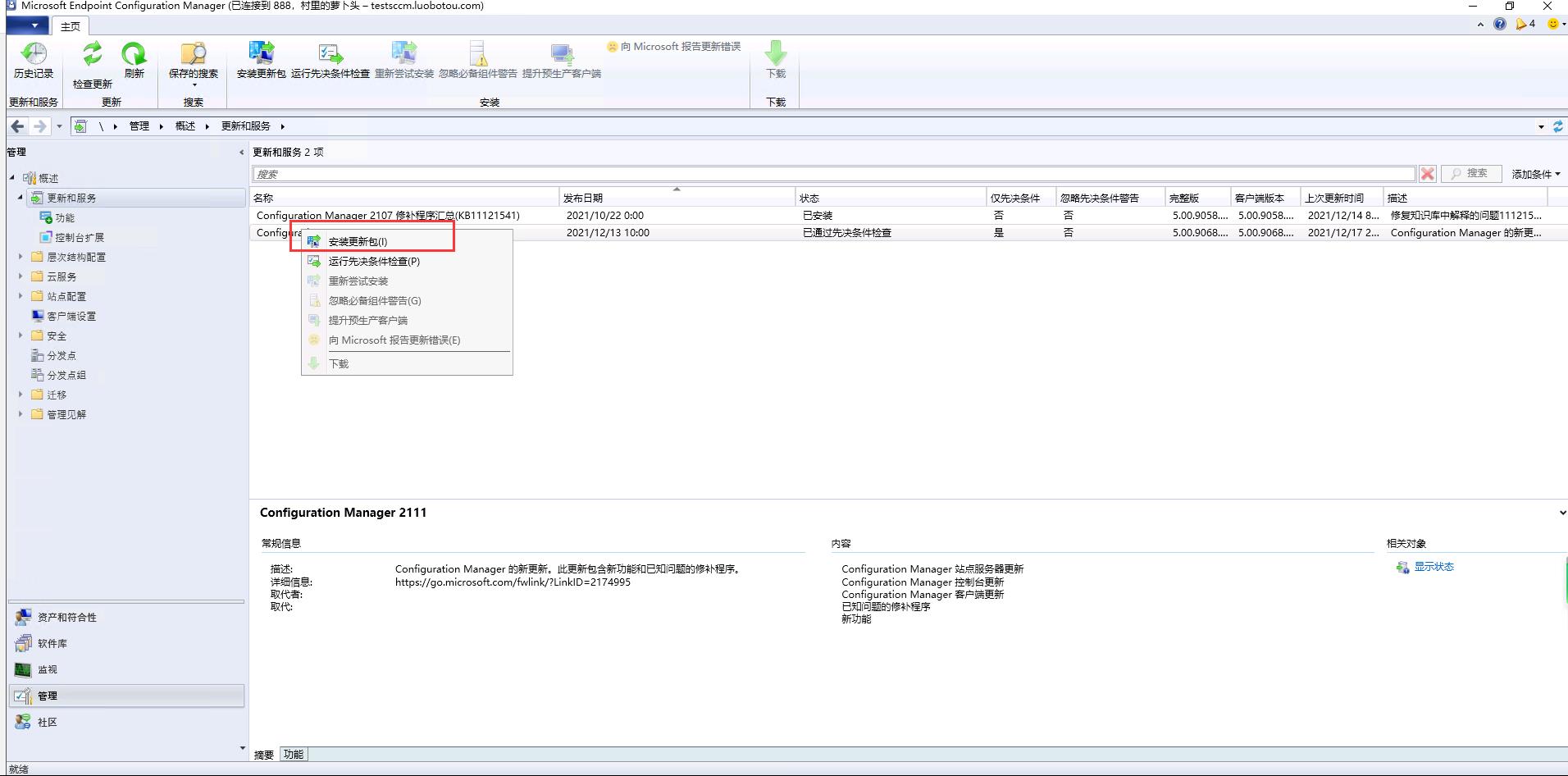
Task: Clear the search with the red X
Action: pos(1428,174)
